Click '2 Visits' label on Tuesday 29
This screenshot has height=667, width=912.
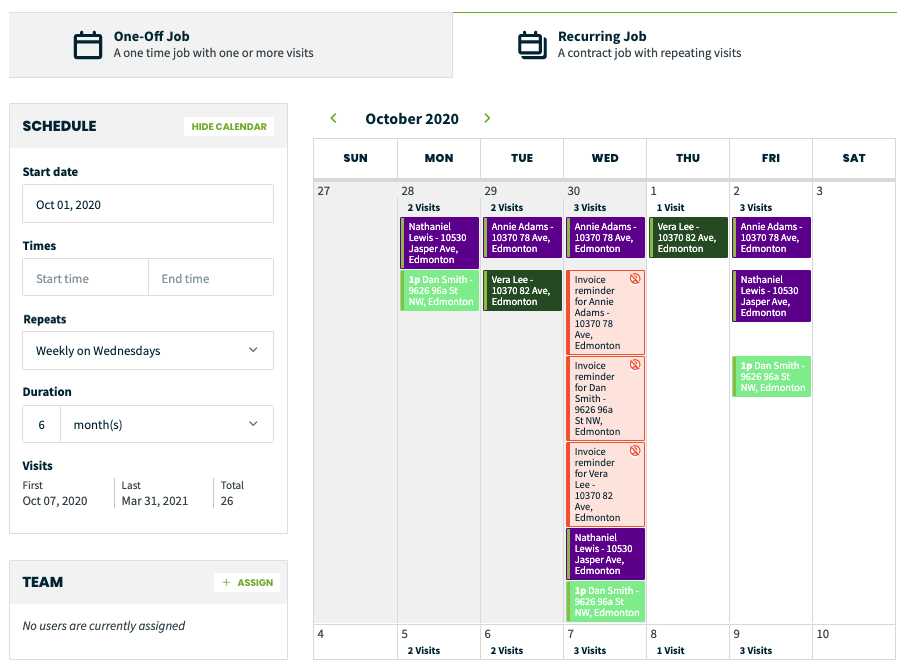click(x=507, y=208)
